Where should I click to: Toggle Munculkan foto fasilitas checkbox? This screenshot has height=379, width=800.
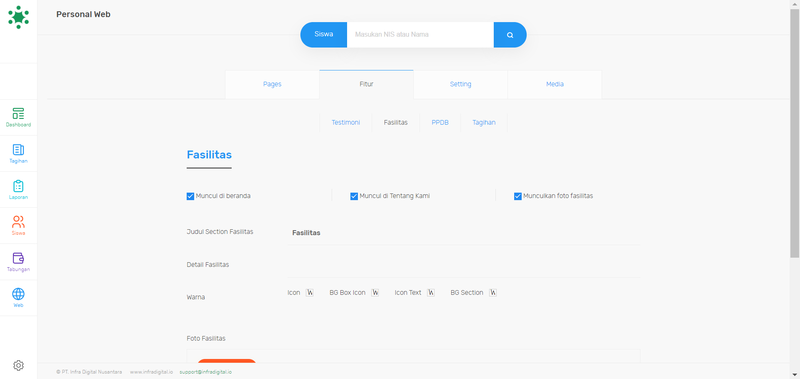click(518, 196)
